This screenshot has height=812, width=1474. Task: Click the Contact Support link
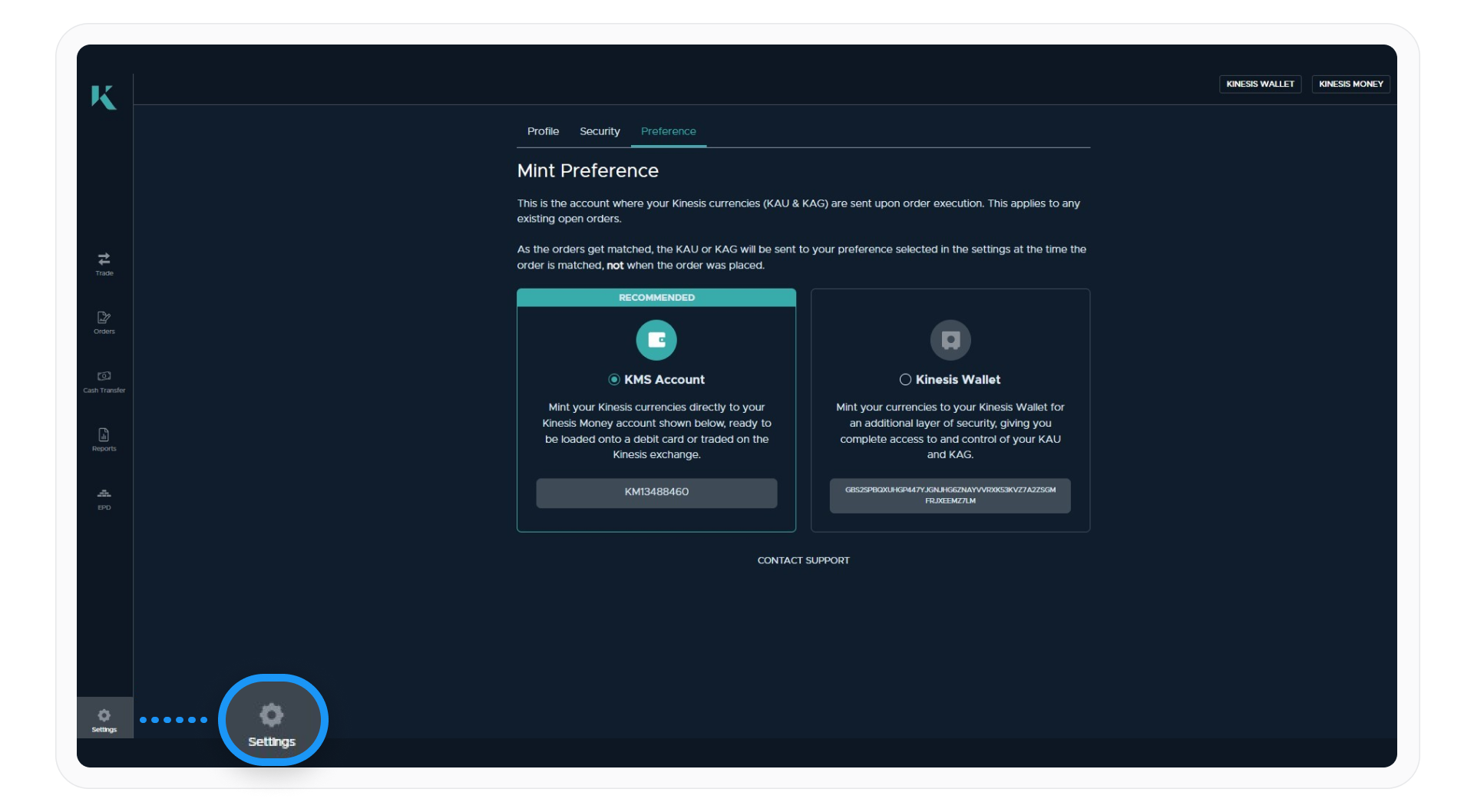[803, 560]
